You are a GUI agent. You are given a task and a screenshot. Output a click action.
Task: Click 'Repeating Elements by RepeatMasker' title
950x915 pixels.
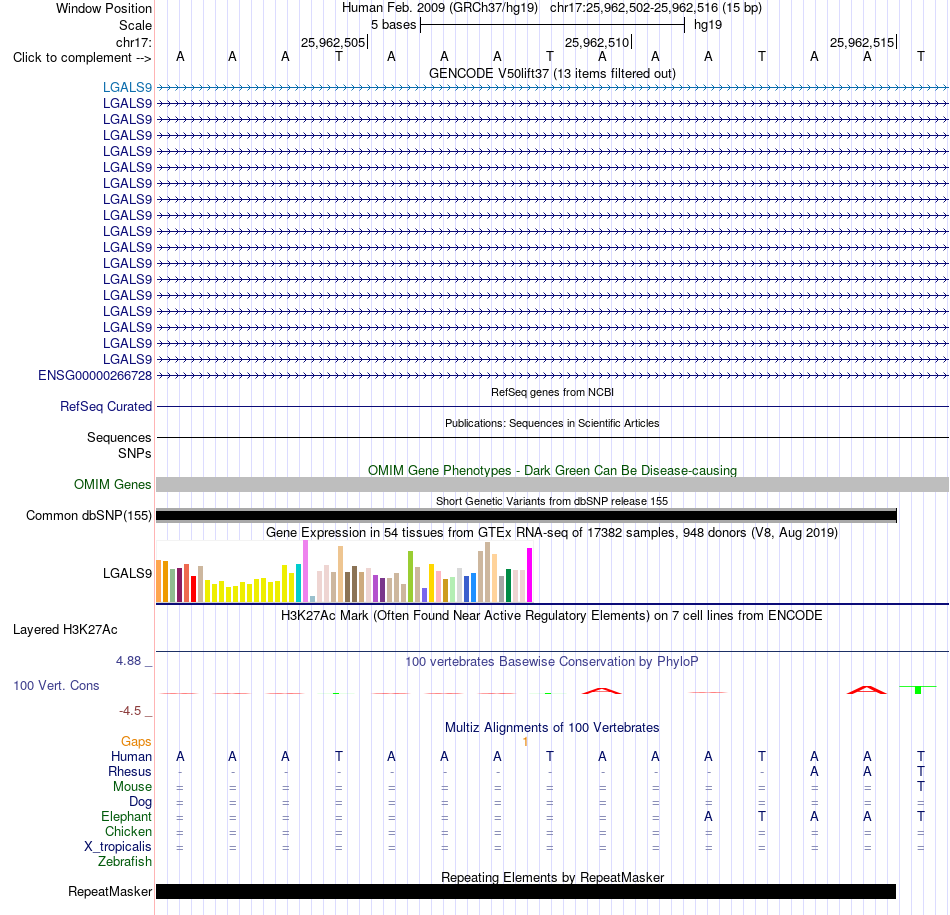[x=552, y=877]
